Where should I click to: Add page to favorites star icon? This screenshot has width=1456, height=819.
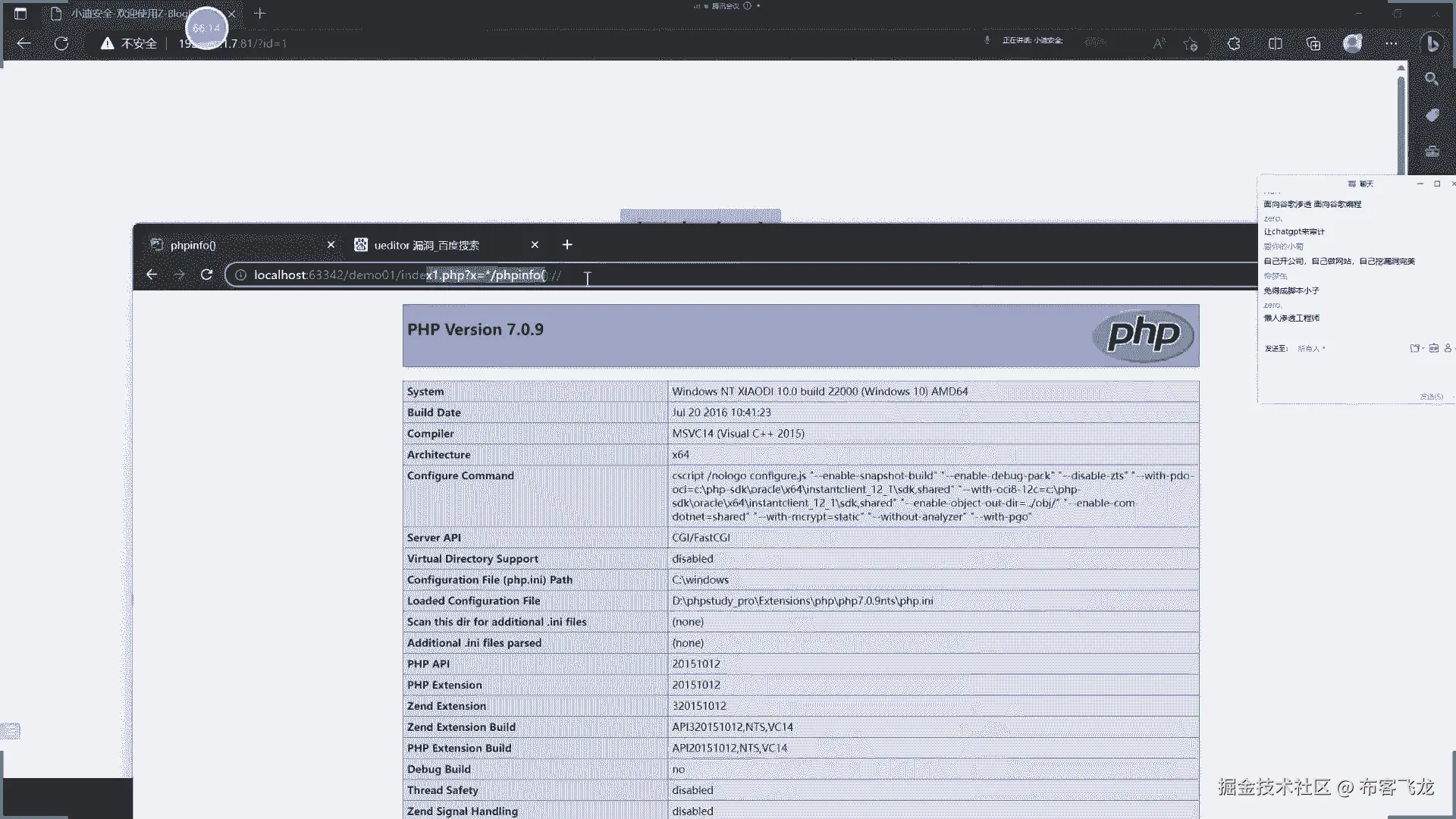1191,44
